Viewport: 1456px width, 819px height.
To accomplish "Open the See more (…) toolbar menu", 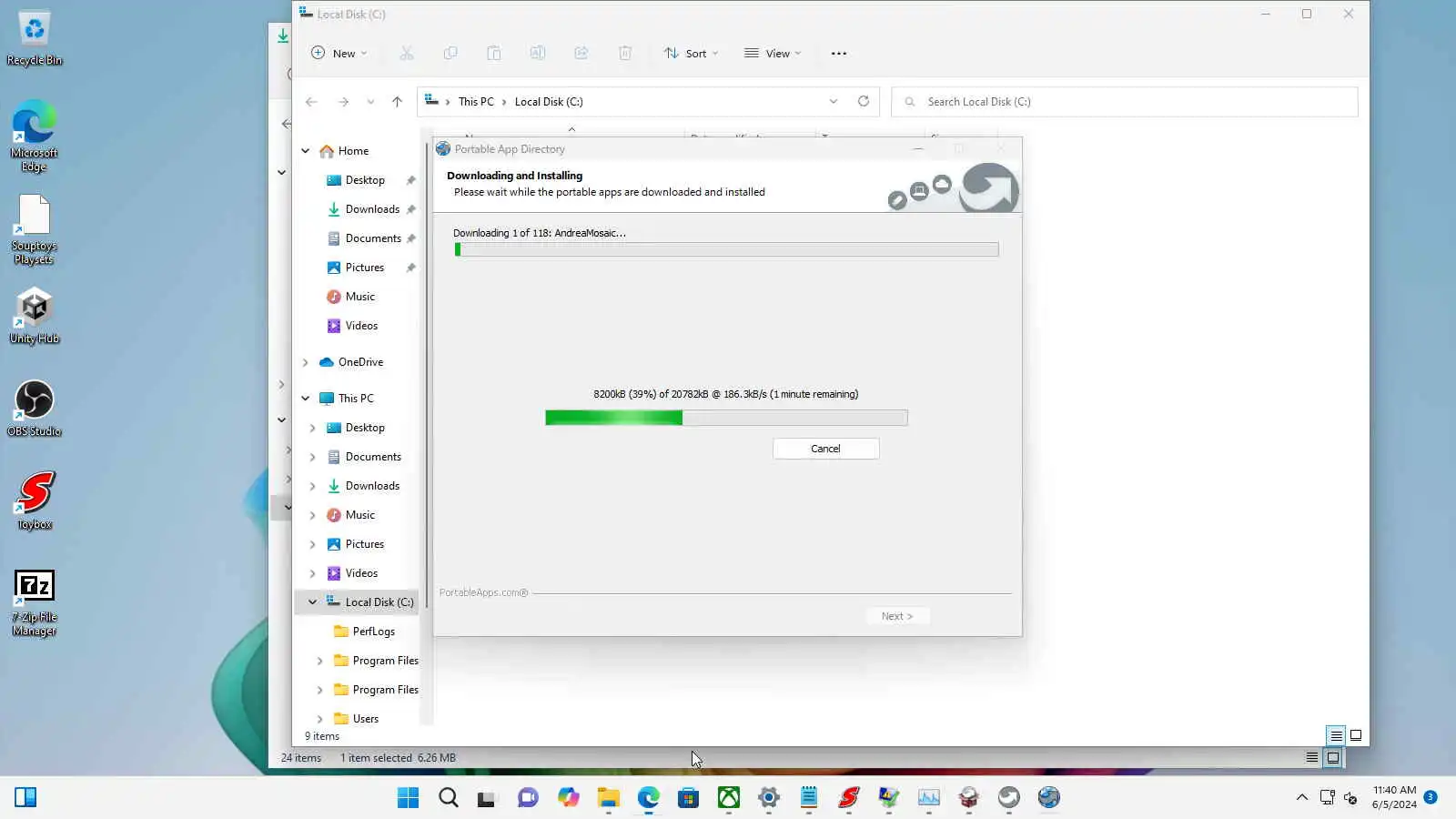I will tap(839, 53).
